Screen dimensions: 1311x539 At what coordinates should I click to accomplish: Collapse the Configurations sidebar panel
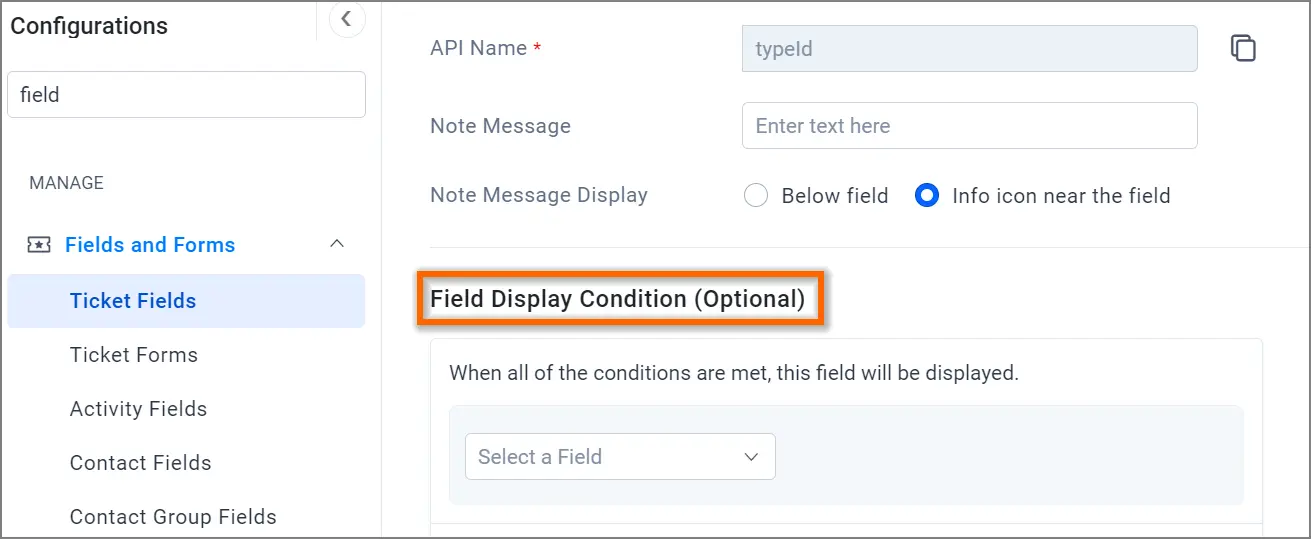click(x=346, y=18)
